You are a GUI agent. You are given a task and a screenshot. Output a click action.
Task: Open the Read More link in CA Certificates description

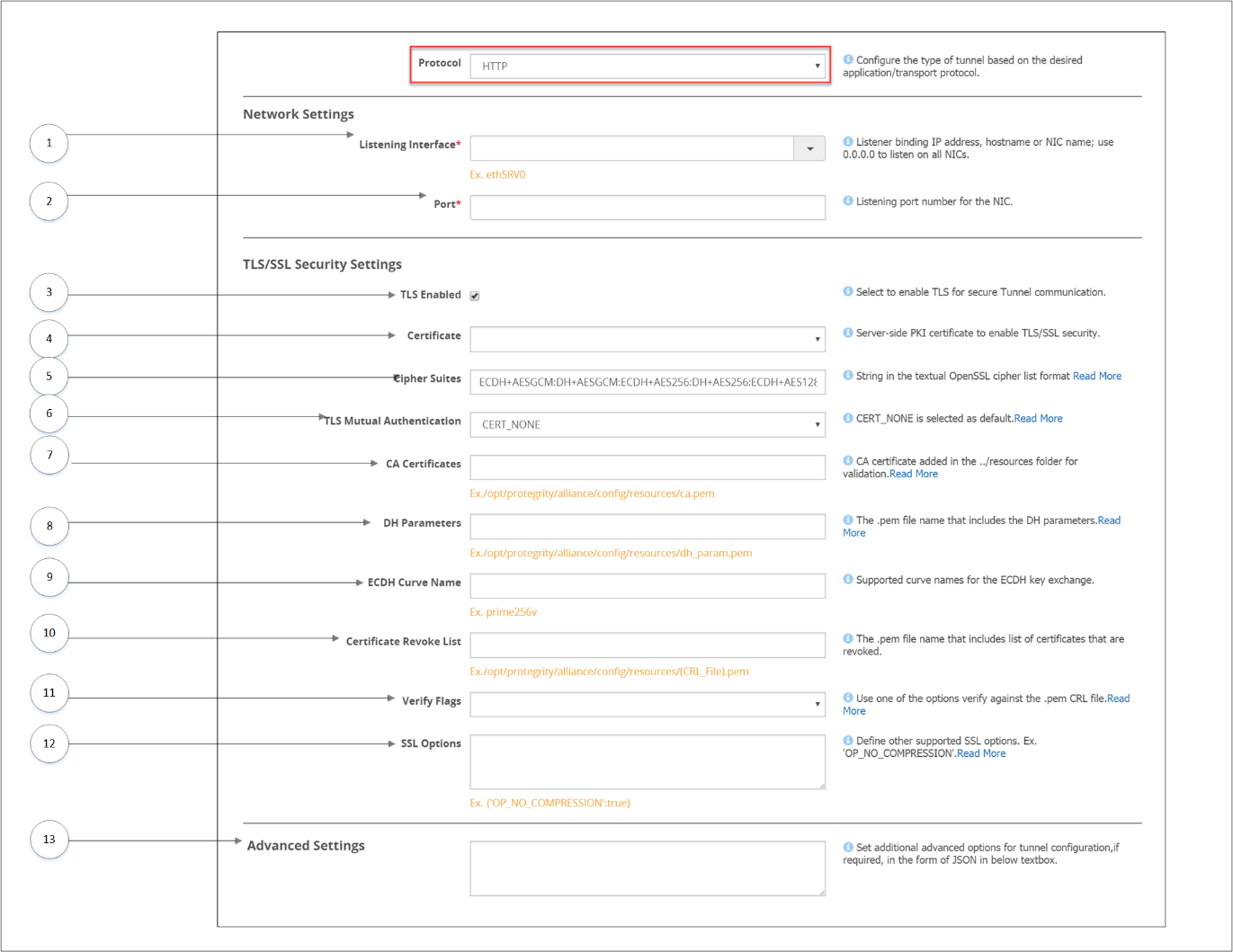[913, 473]
